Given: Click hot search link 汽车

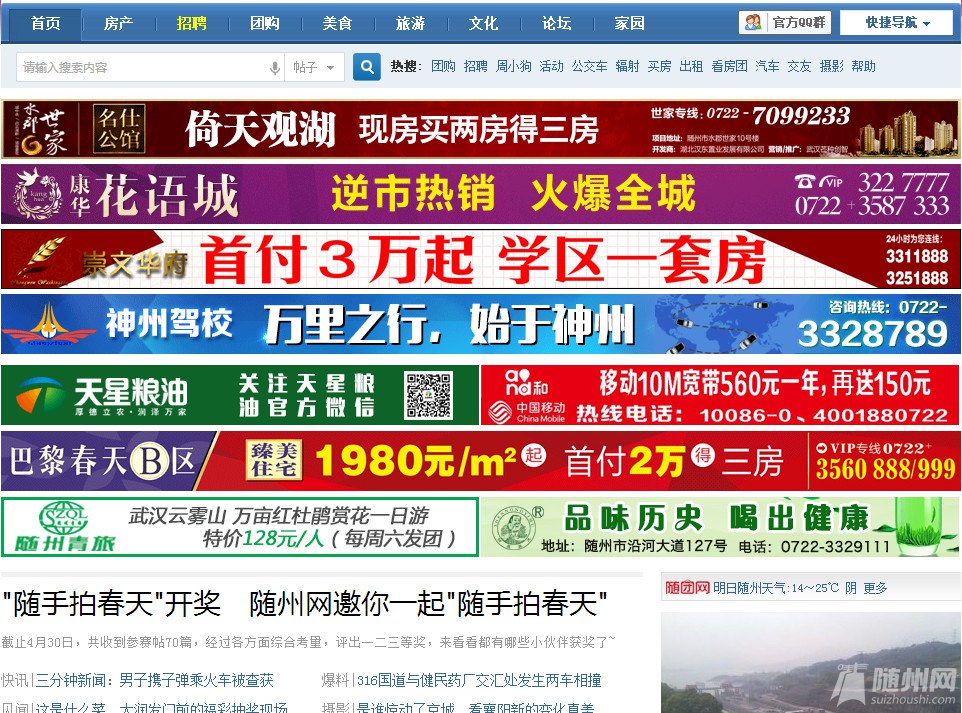Looking at the screenshot, I should [x=767, y=66].
